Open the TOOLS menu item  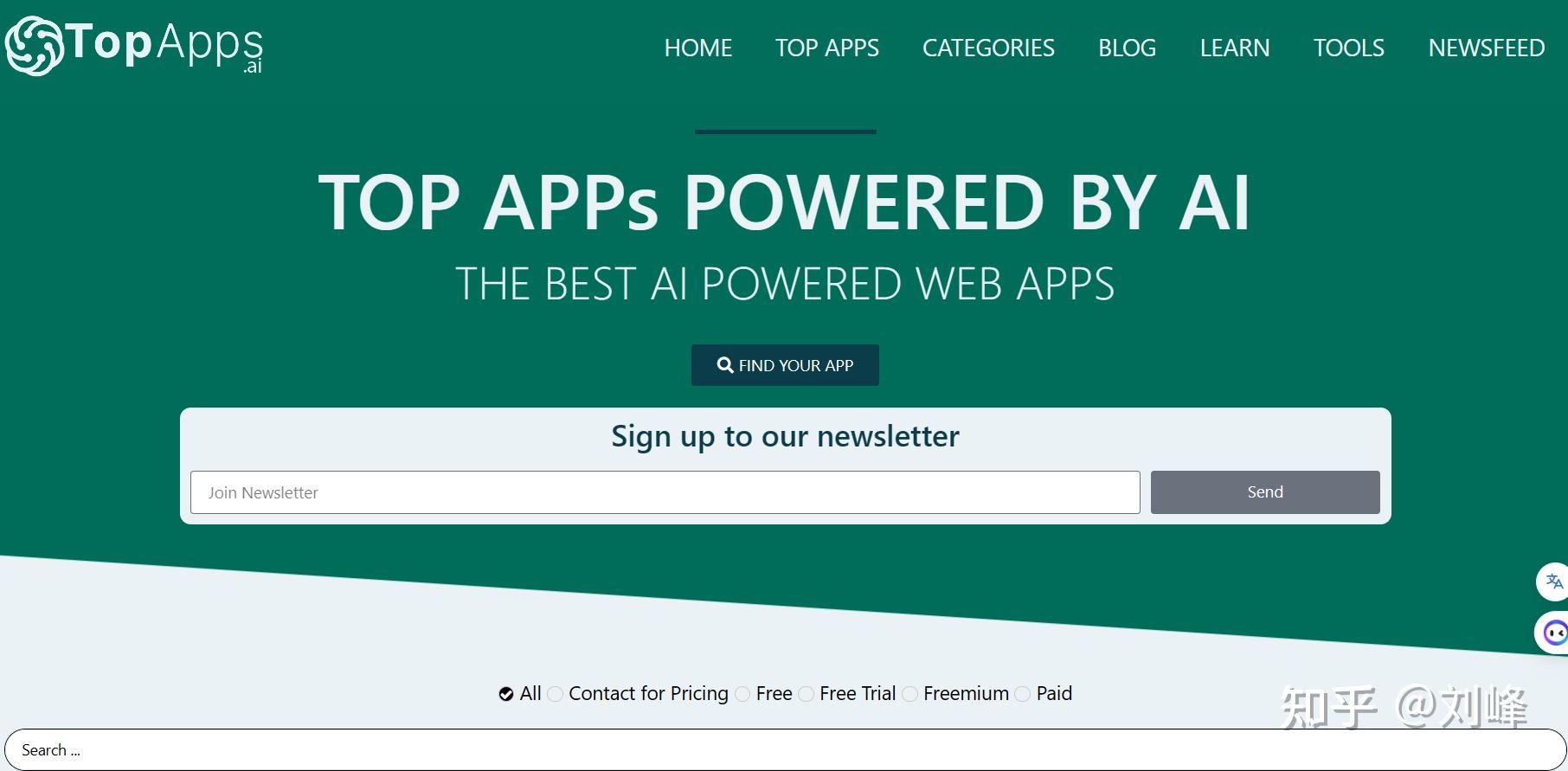pos(1349,48)
